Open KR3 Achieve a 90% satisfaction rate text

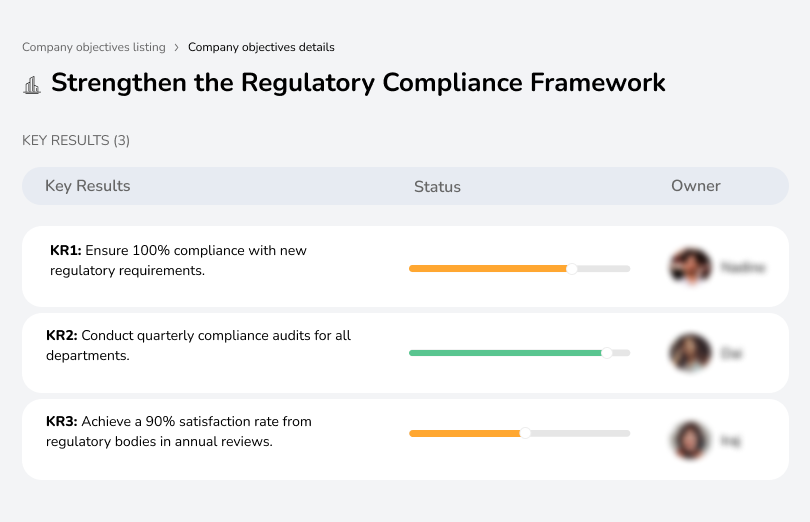point(179,432)
